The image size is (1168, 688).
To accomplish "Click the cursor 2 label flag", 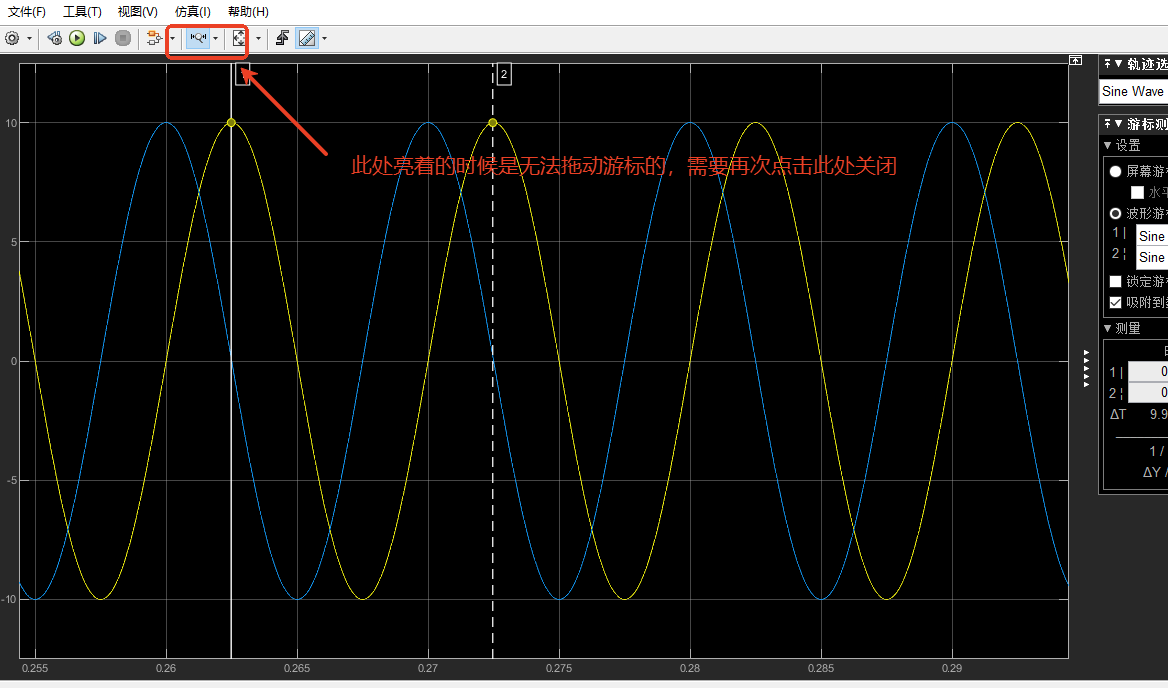I will 504,74.
